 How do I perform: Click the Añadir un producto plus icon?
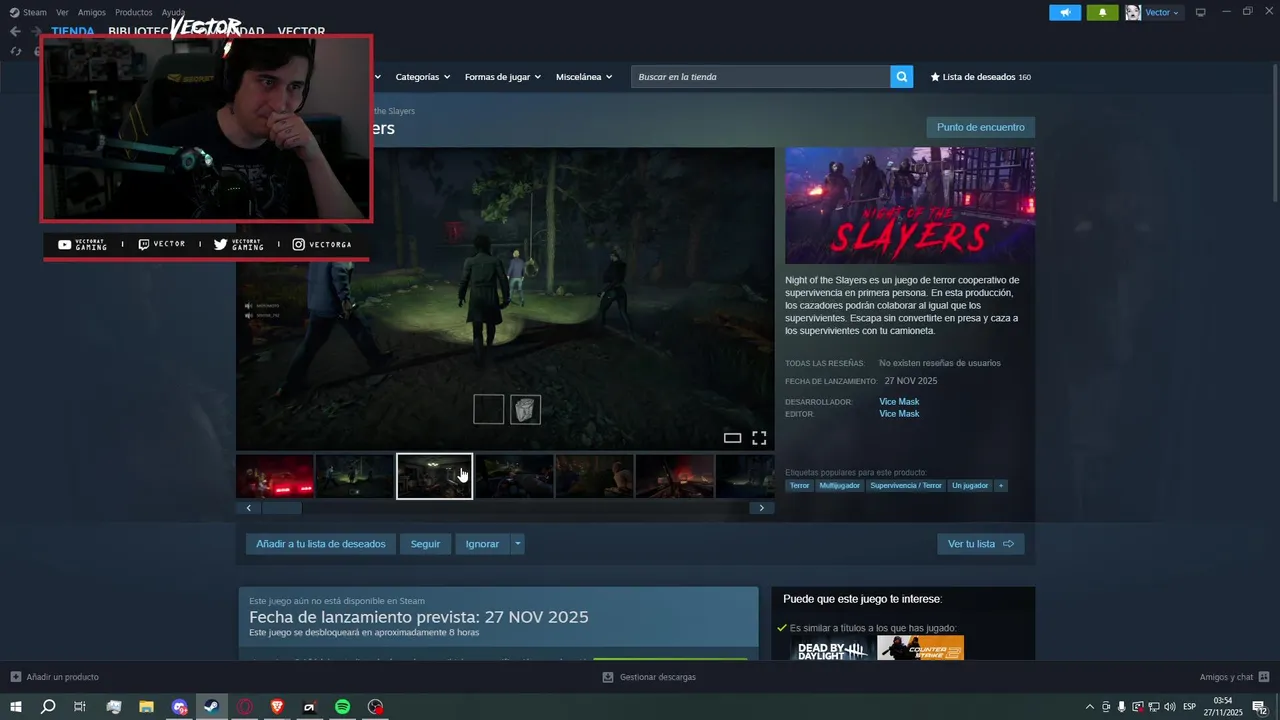pyautogui.click(x=15, y=677)
